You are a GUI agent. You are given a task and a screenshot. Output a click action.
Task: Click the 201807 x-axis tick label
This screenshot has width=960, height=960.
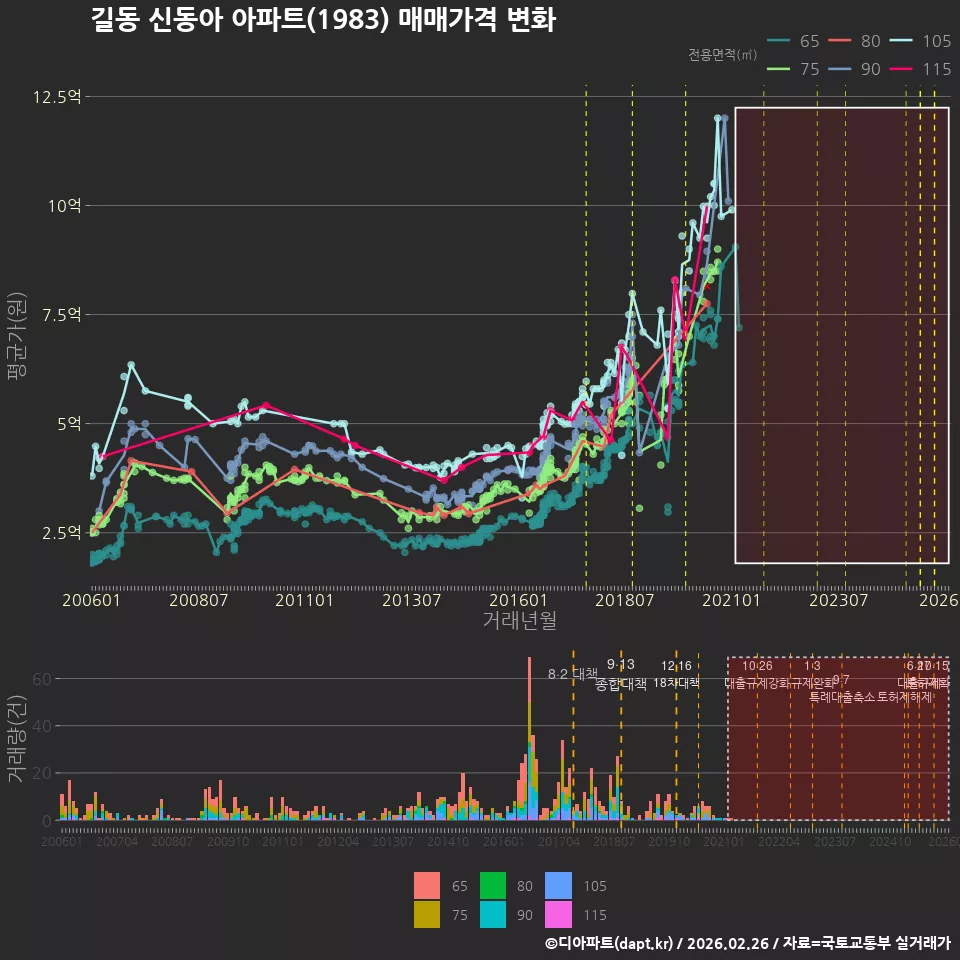pos(624,600)
